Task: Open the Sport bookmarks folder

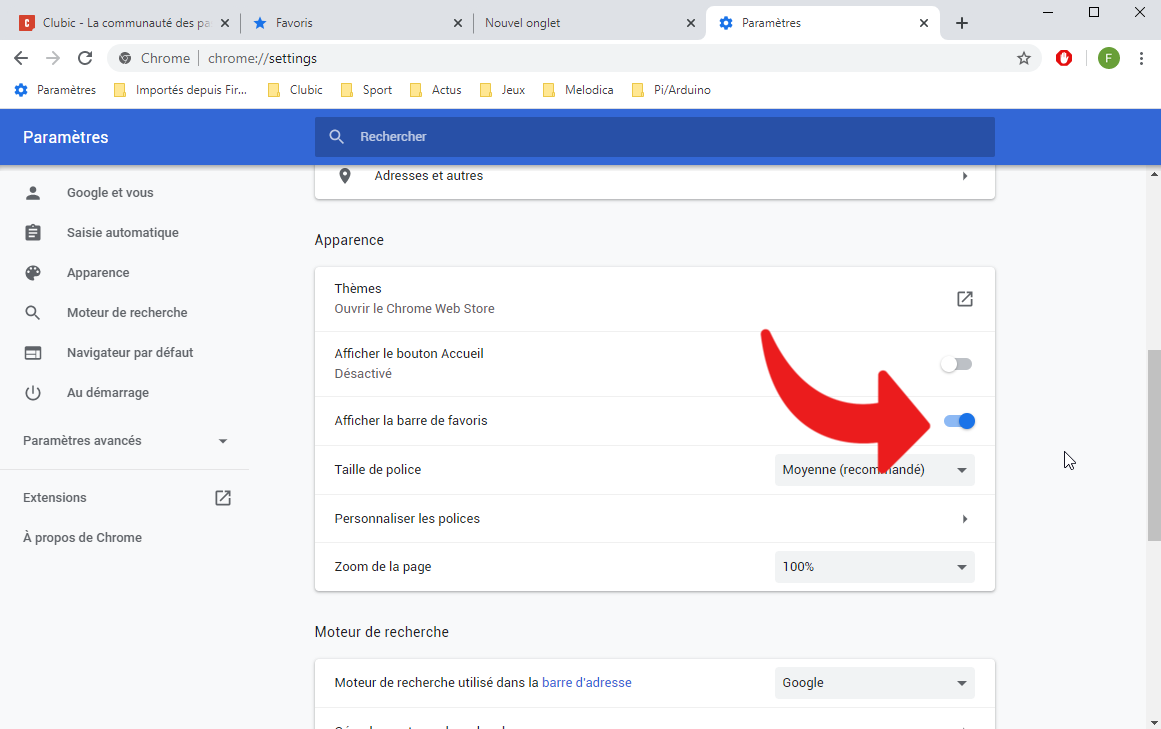Action: click(367, 90)
